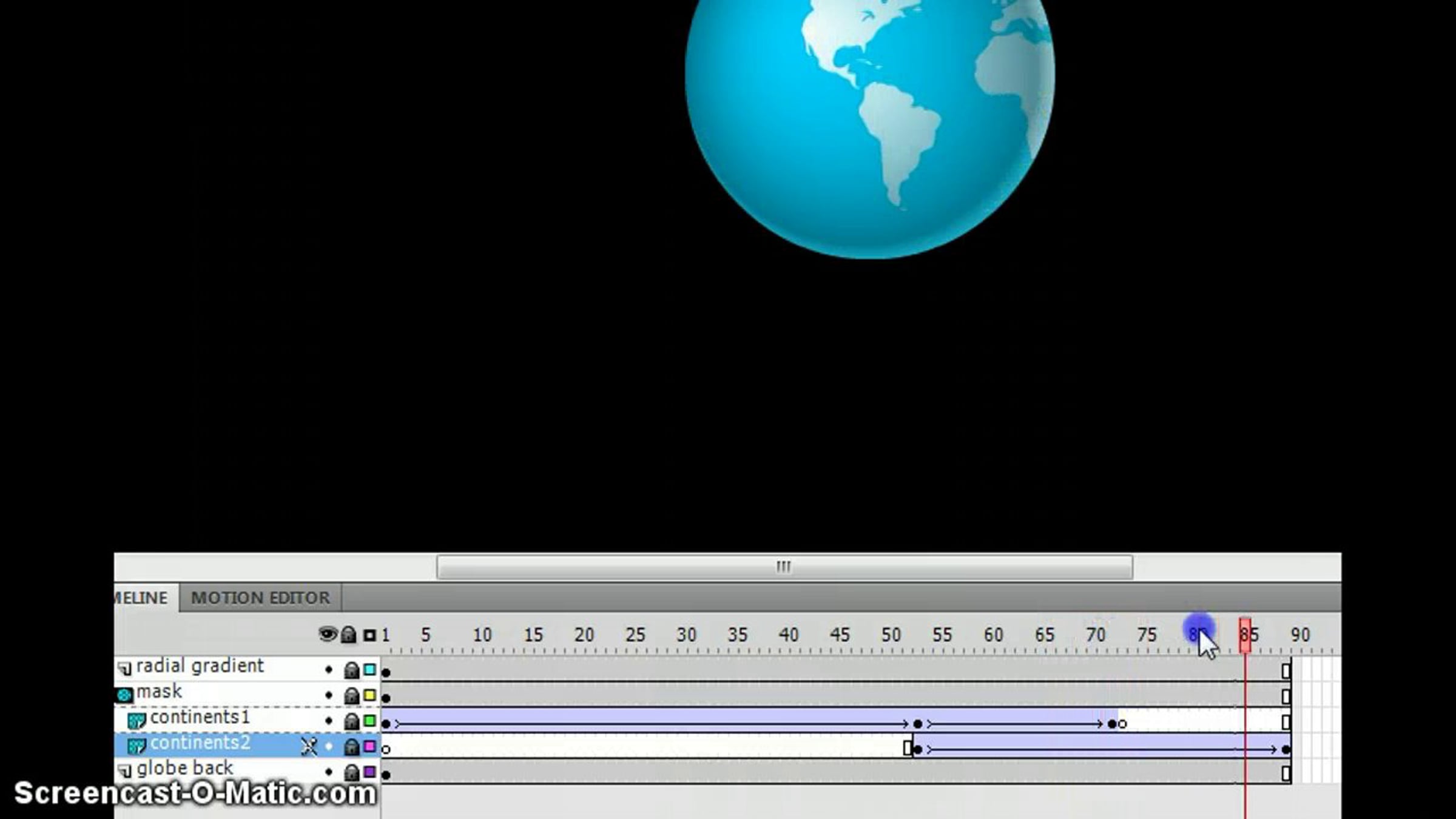Click the horizontal scrollbar thumb above timeline
Viewport: 1456px width, 819px height.
784,567
